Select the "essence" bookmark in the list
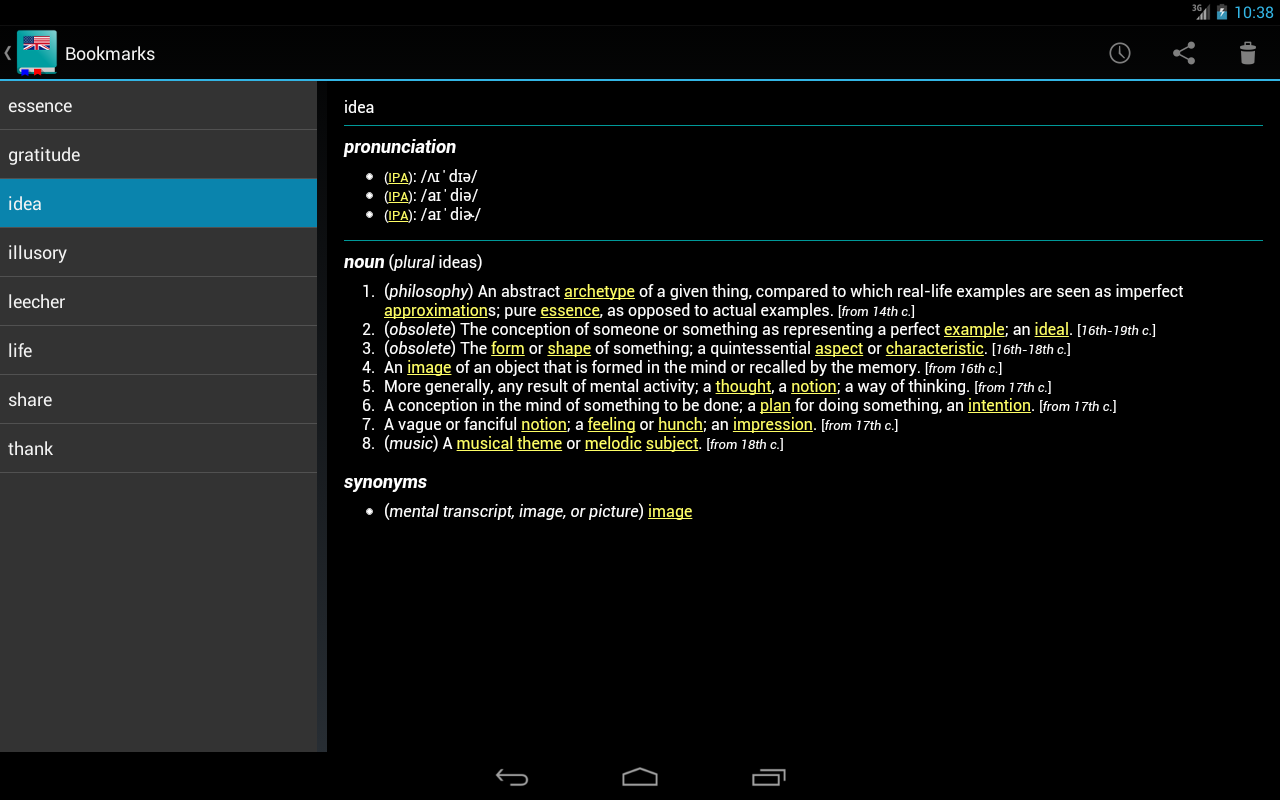 pos(158,106)
